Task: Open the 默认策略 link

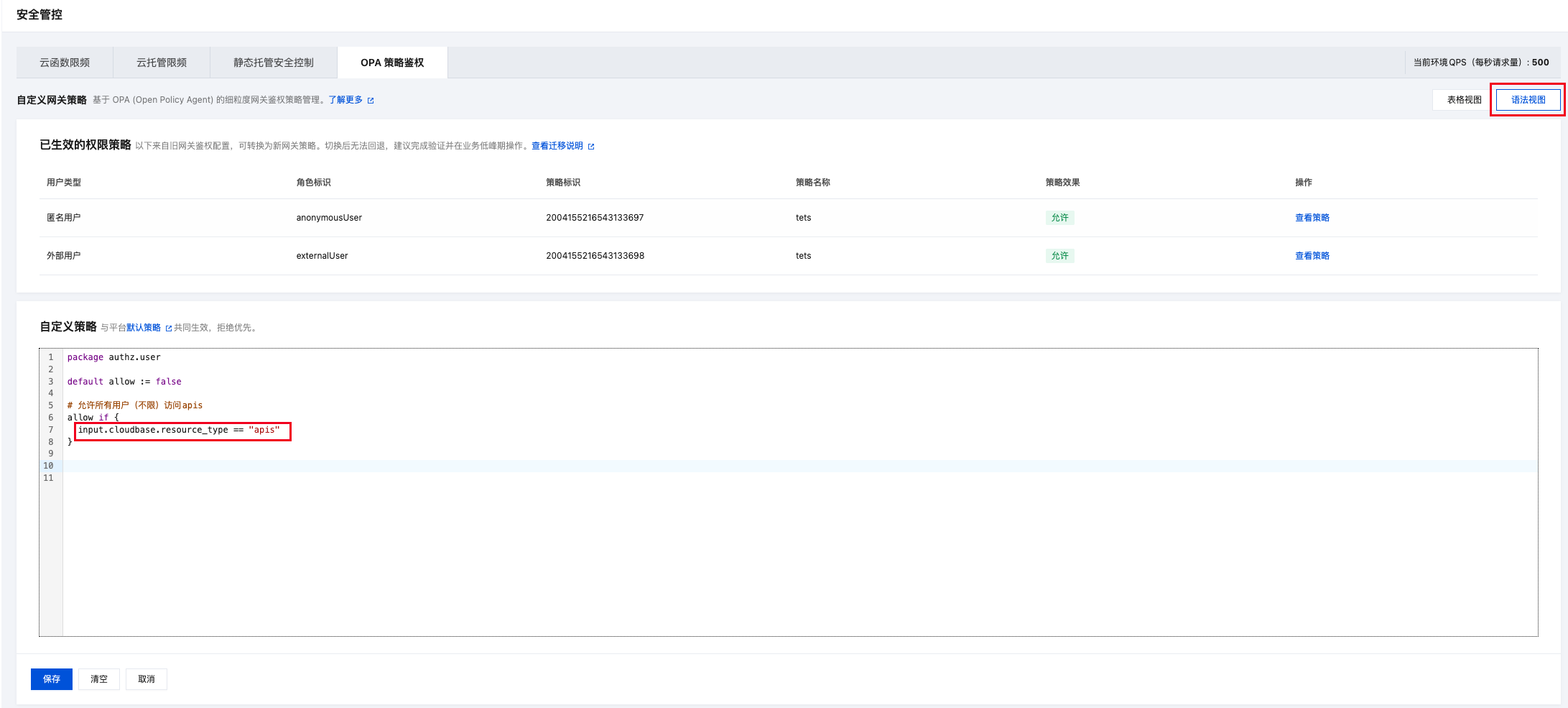Action: (144, 328)
